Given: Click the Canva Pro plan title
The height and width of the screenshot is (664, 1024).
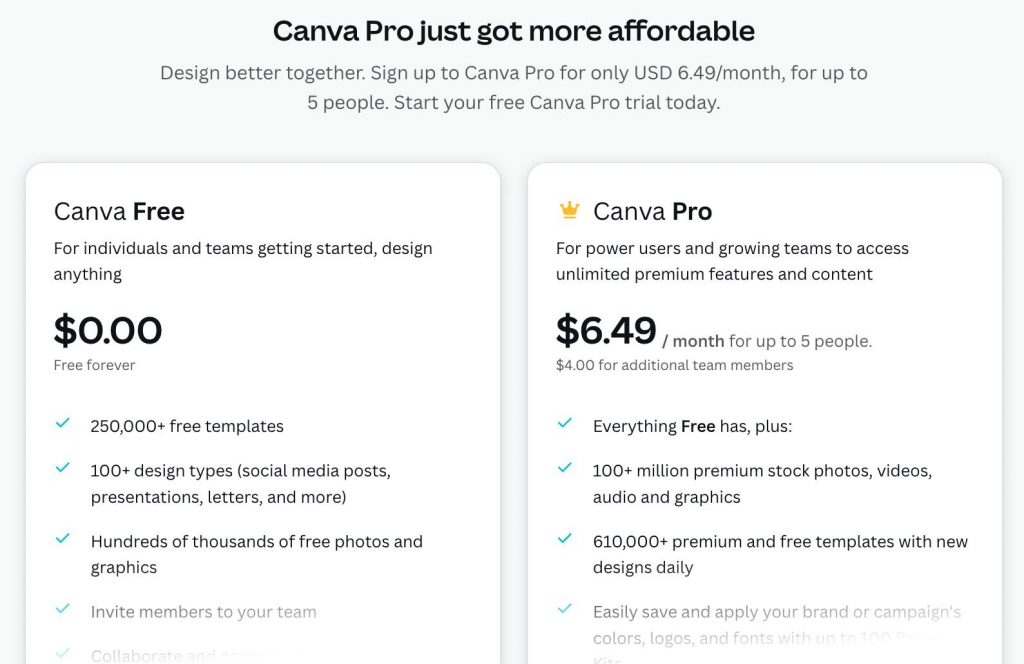Looking at the screenshot, I should tap(652, 211).
